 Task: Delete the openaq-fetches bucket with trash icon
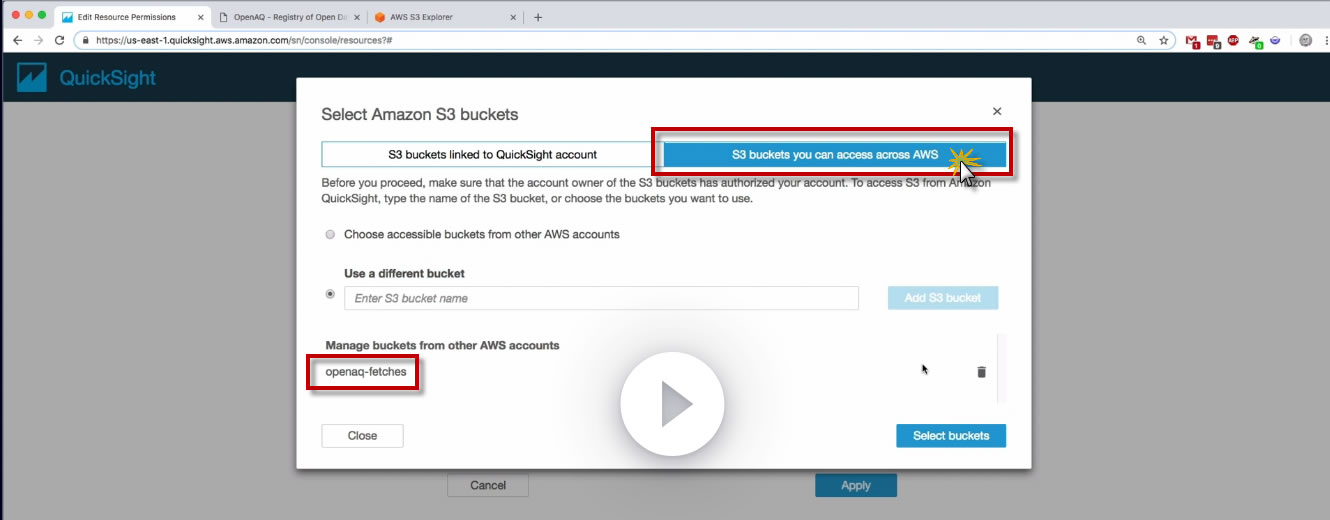981,372
